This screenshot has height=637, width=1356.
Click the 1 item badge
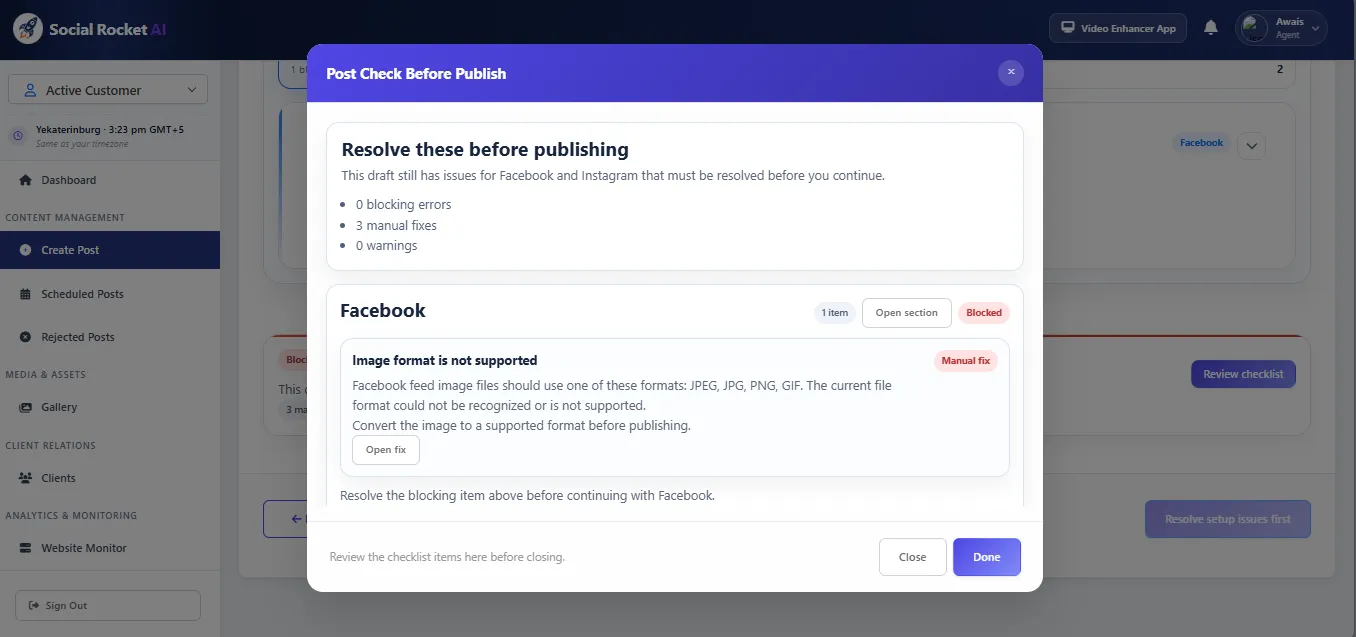[834, 313]
